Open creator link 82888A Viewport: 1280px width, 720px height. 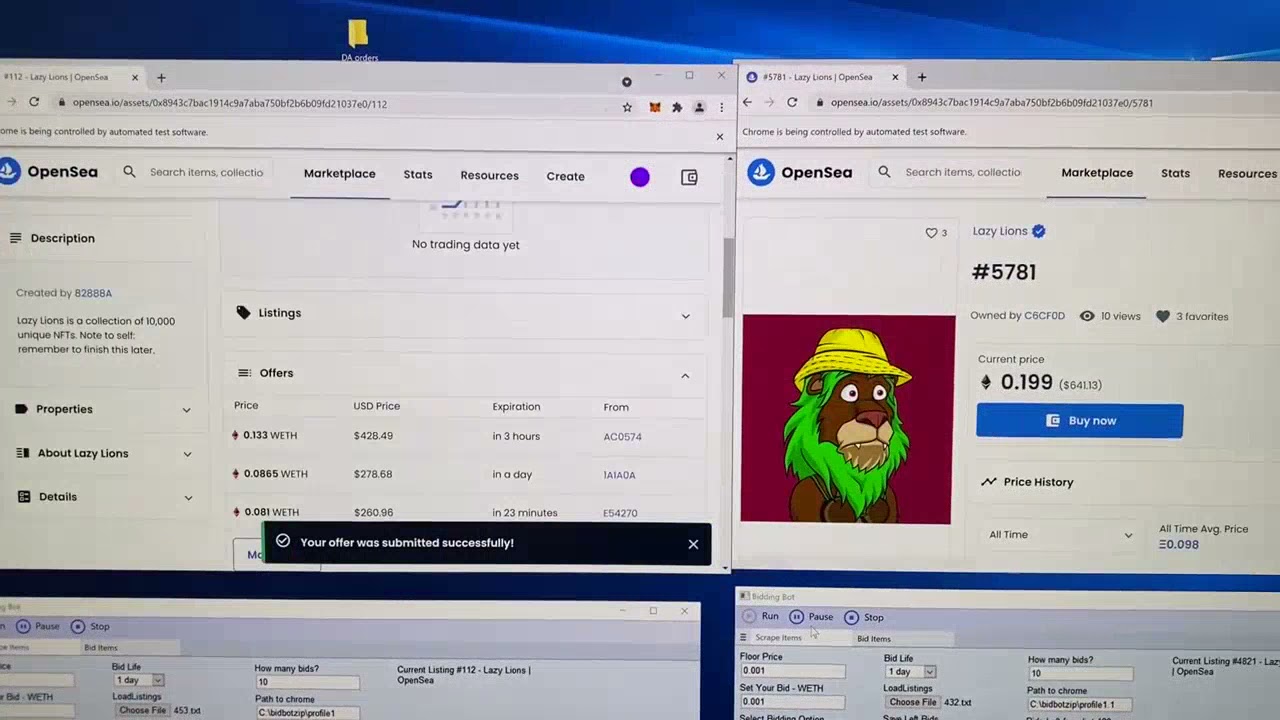[93, 294]
